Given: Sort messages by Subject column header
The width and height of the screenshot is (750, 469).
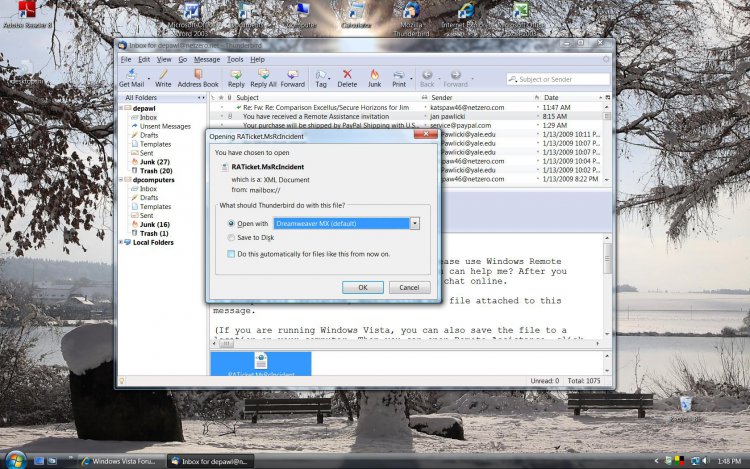Looking at the screenshot, I should pos(327,98).
